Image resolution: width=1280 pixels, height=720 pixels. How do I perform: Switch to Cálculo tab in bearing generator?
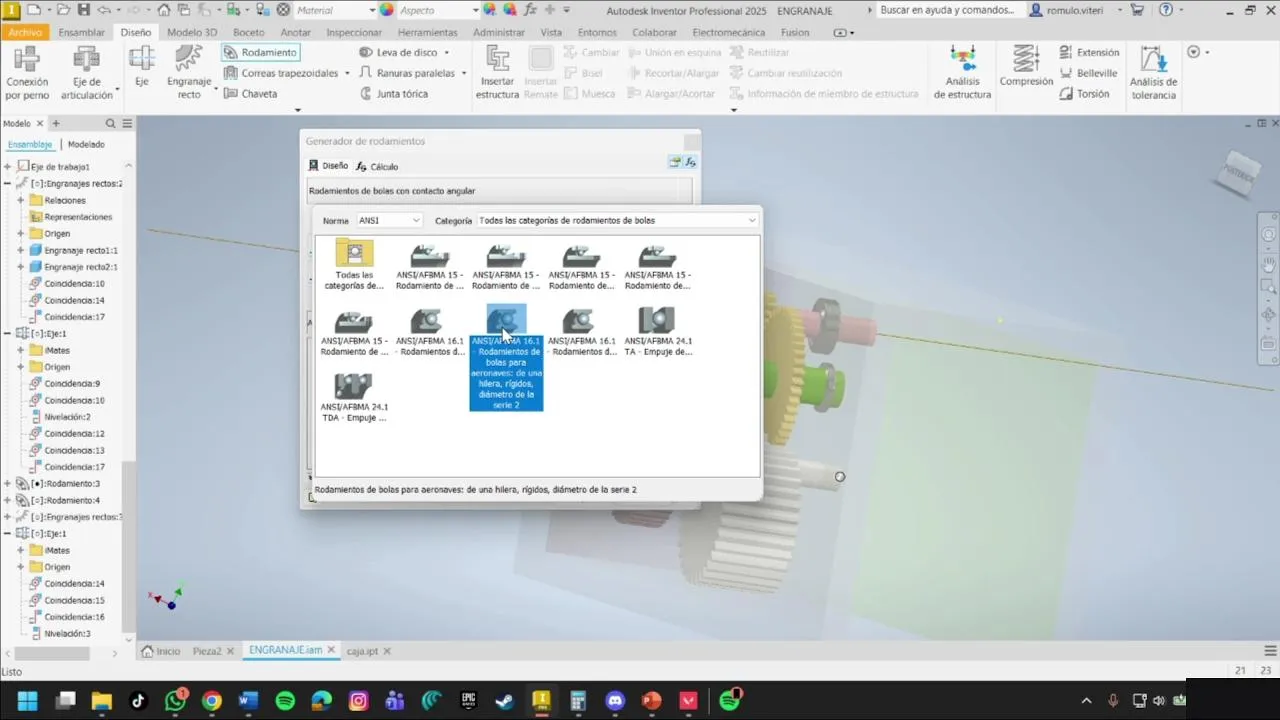click(x=377, y=167)
